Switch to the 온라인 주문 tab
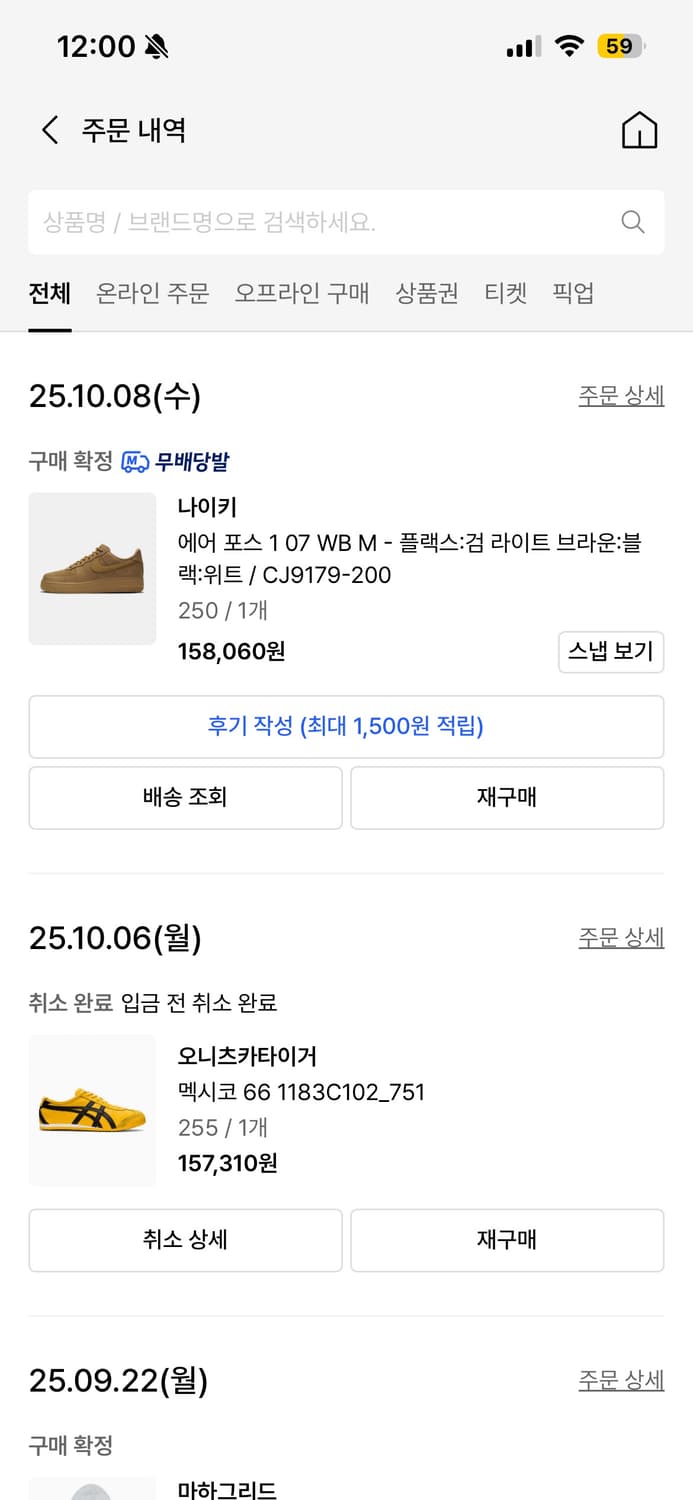 [x=151, y=294]
